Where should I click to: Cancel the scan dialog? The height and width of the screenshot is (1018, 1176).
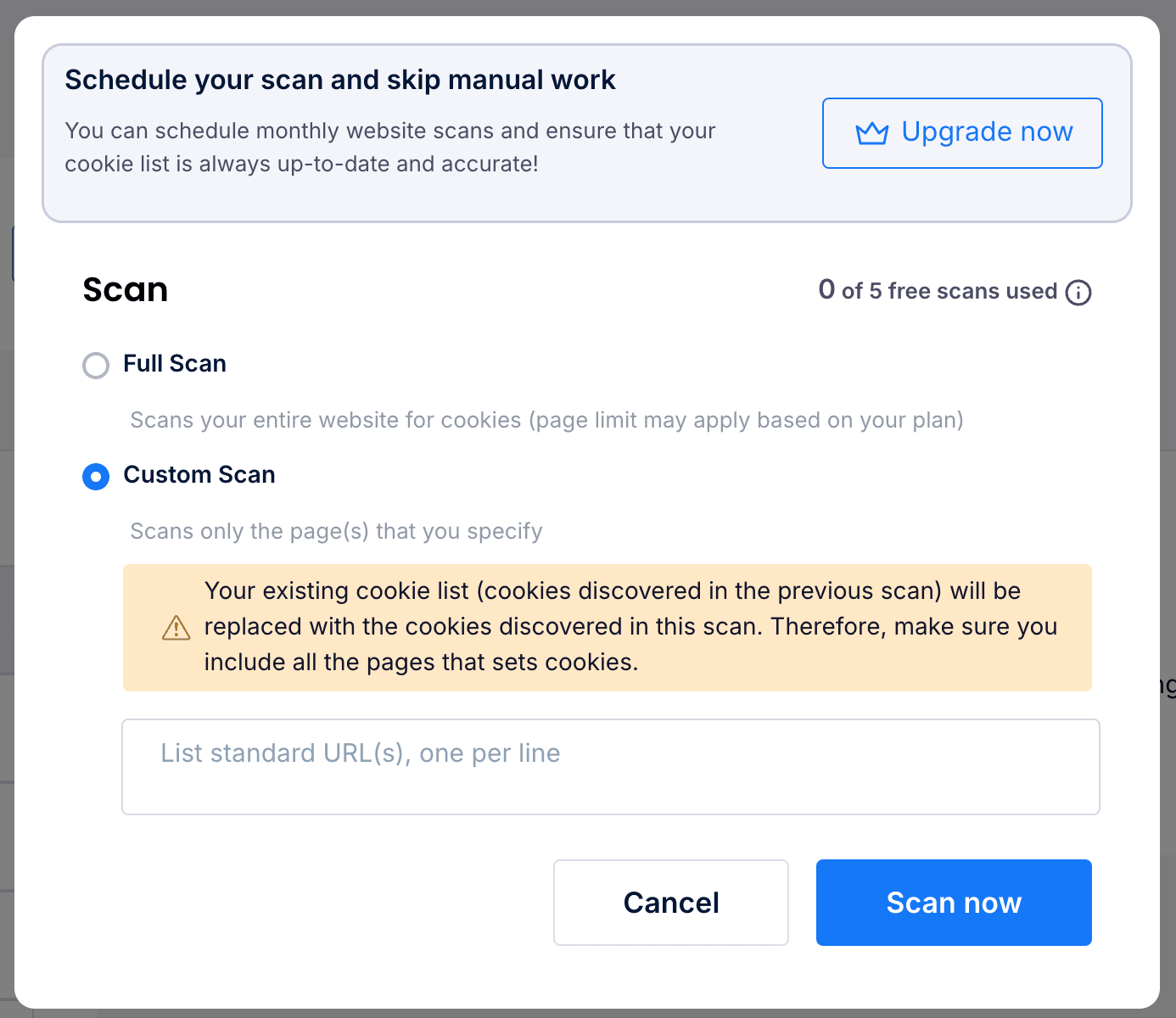point(671,903)
